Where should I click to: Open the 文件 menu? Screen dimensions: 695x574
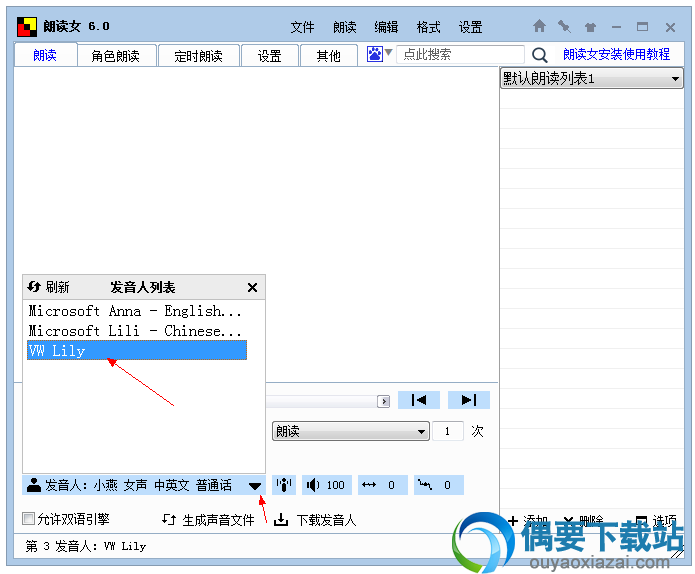(x=302, y=27)
